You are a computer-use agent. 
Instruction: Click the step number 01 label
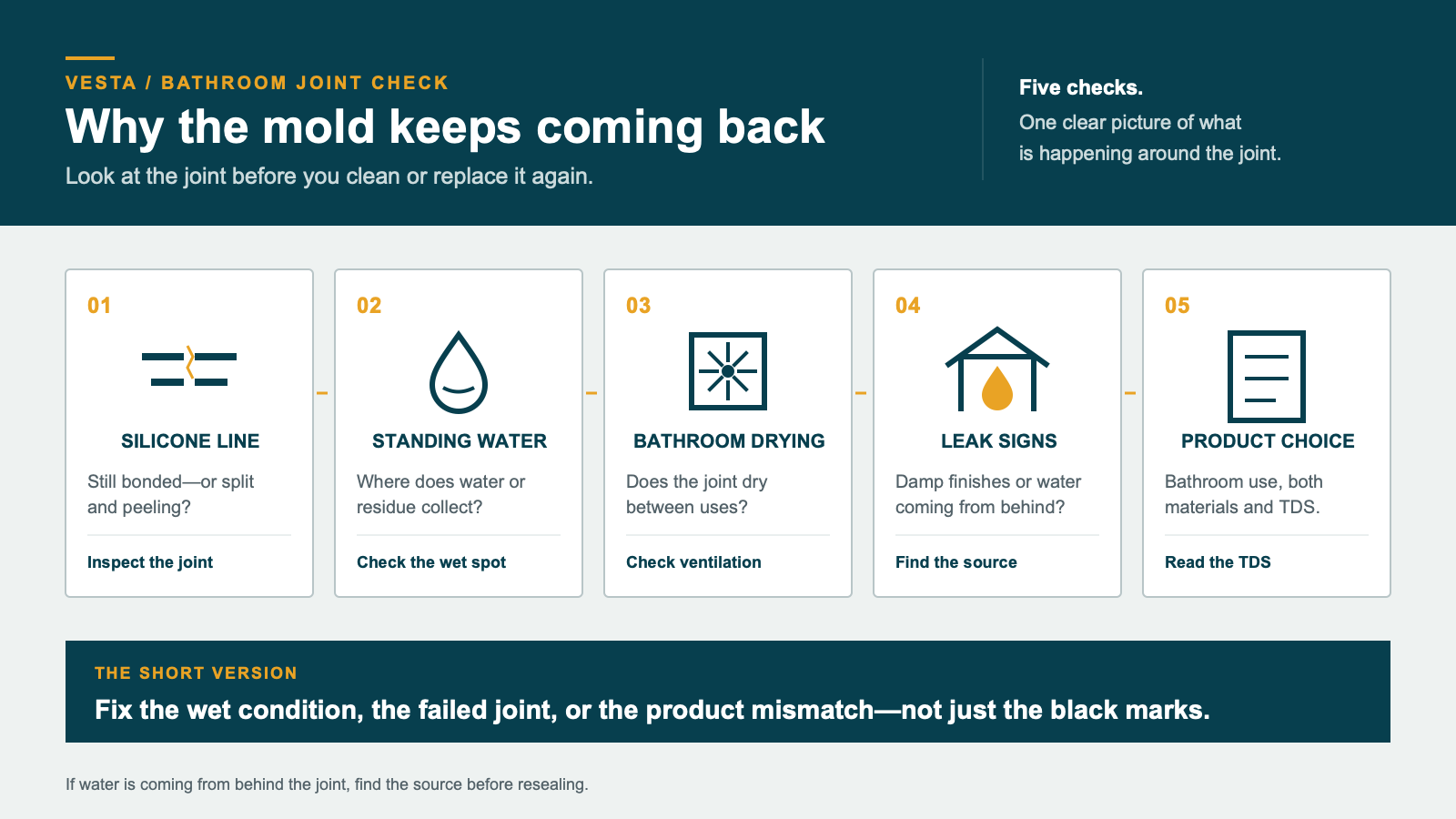tap(99, 306)
